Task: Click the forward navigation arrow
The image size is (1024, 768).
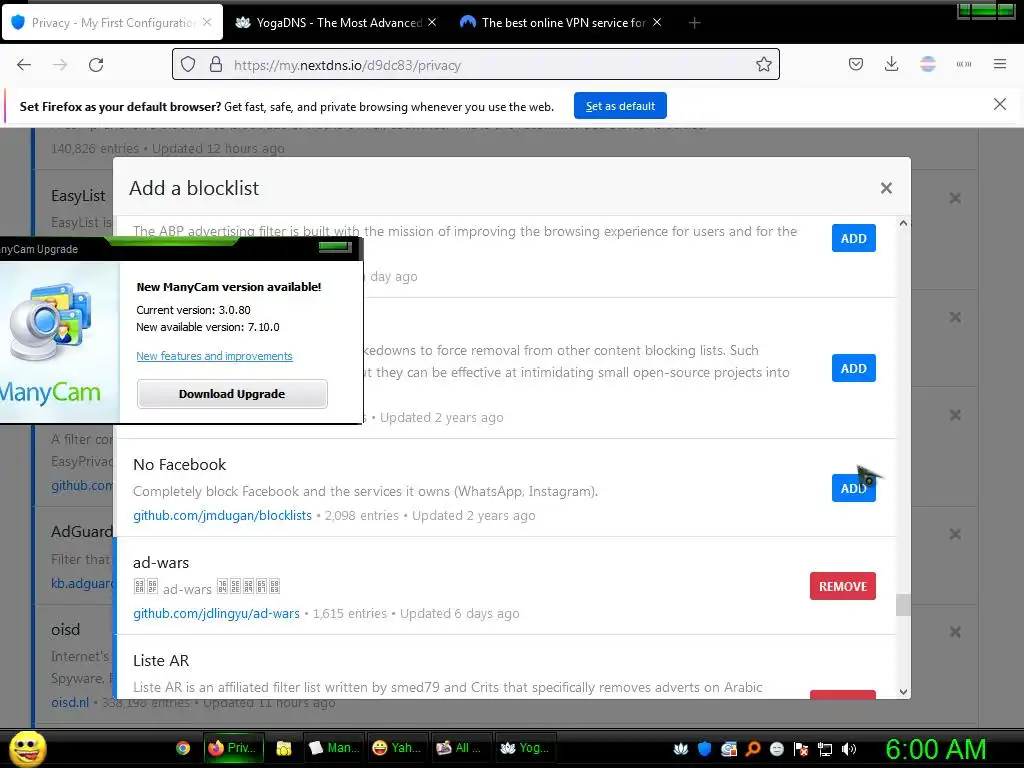Action: [x=60, y=65]
